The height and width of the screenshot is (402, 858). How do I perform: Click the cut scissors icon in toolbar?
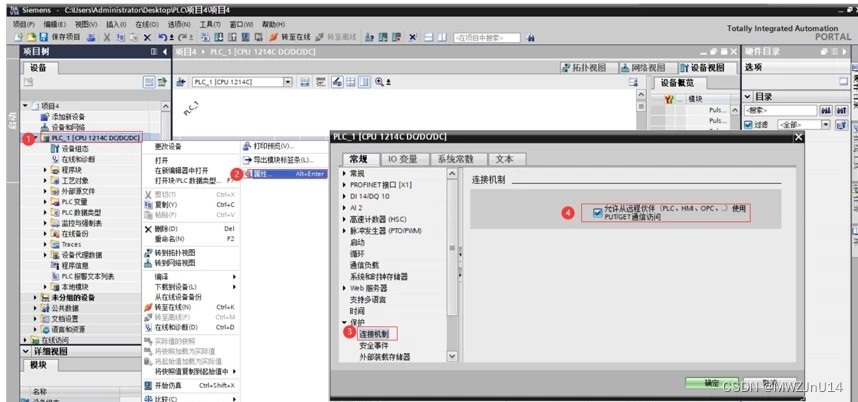pyautogui.click(x=107, y=37)
